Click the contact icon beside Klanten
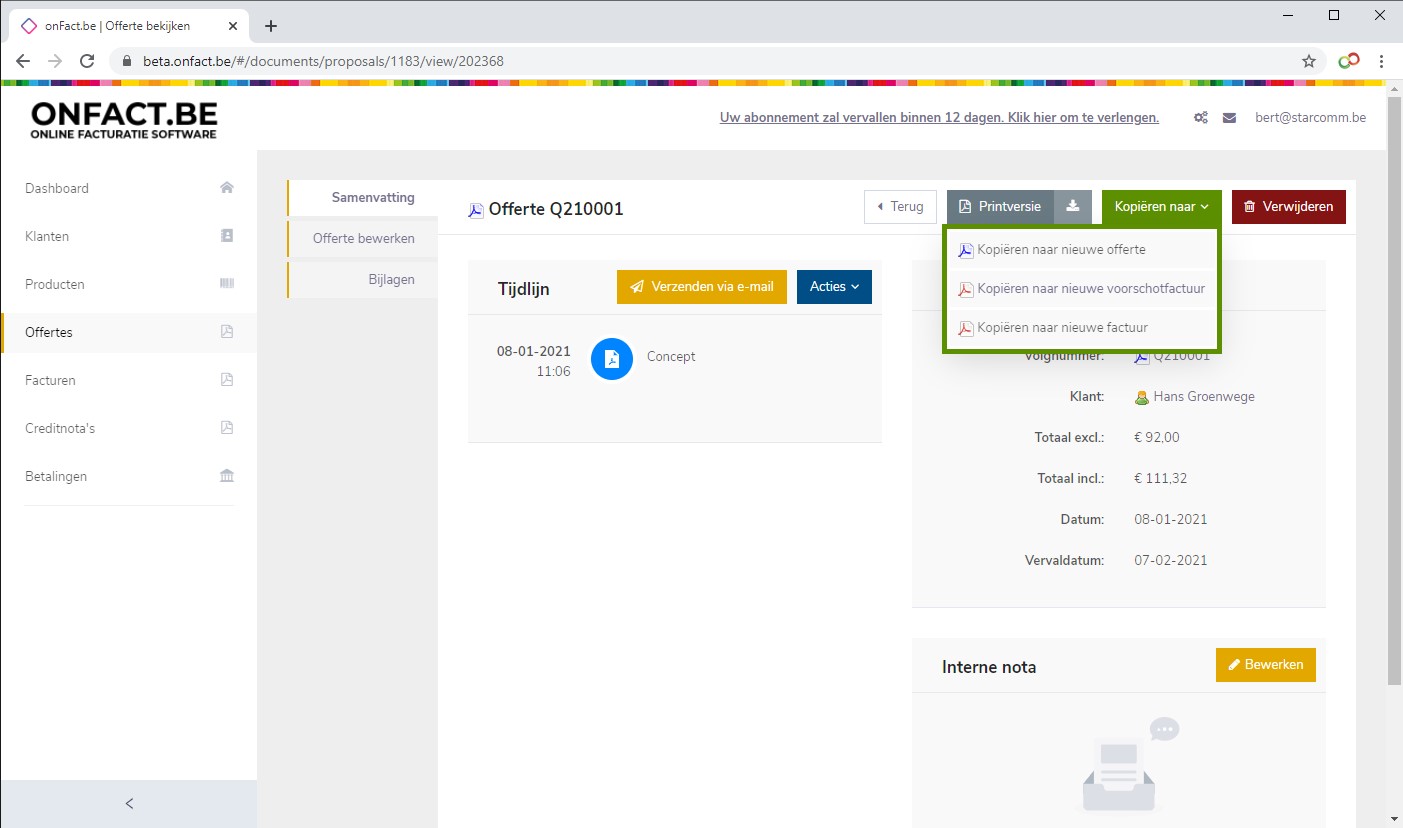The image size is (1403, 828). (227, 236)
